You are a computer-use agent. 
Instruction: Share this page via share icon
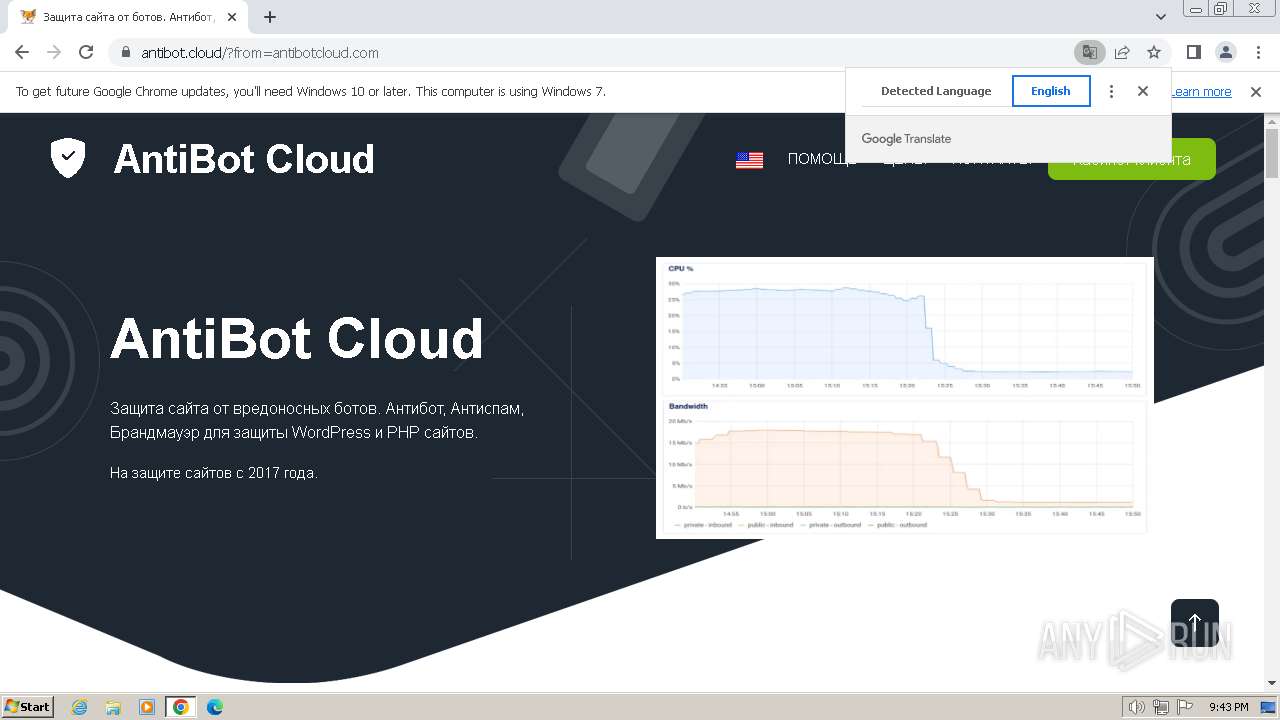1122,52
